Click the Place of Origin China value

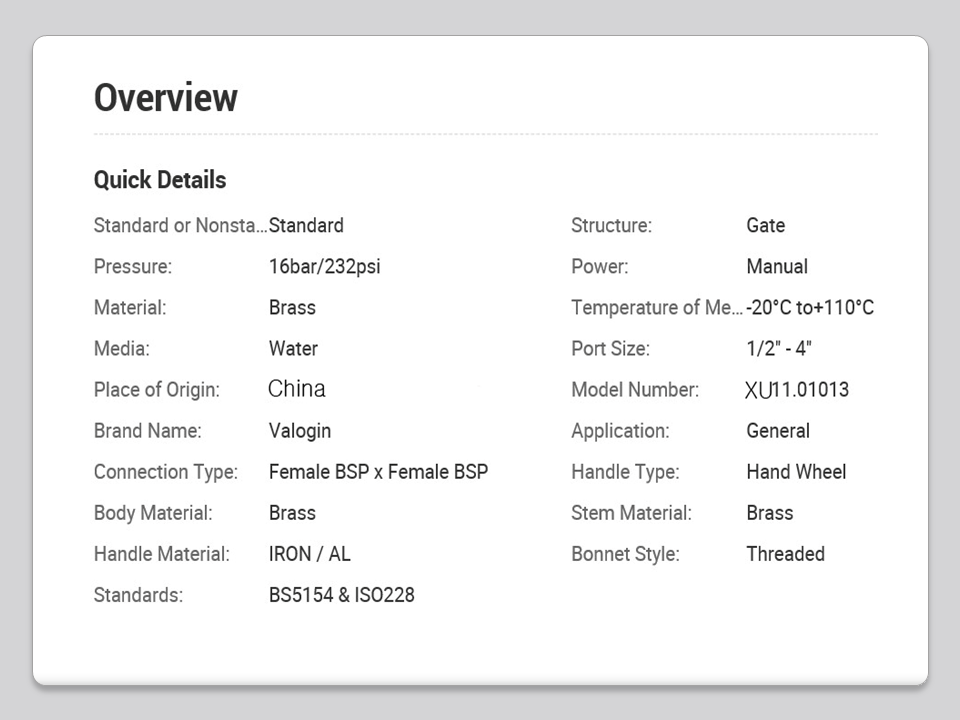click(x=297, y=389)
